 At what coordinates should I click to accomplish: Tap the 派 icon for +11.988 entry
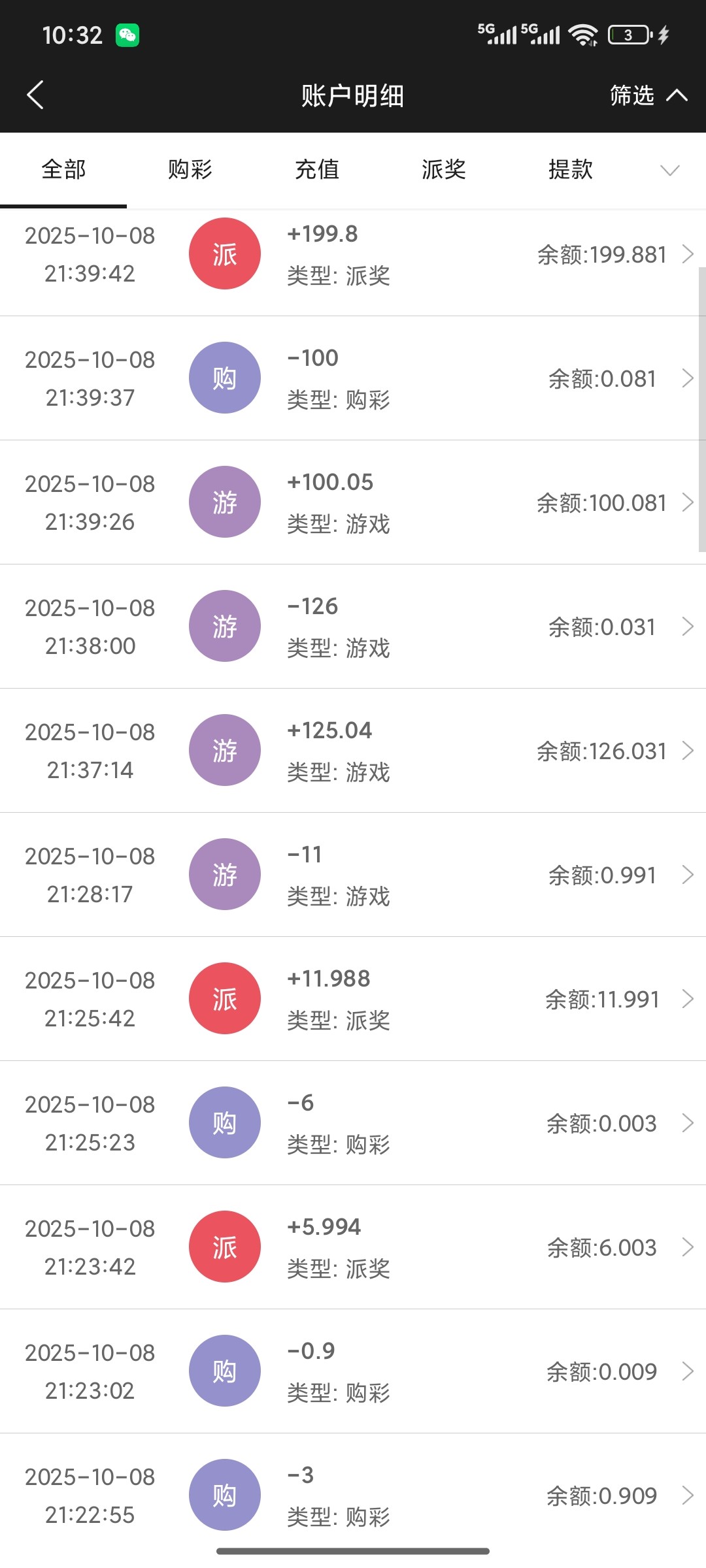[x=224, y=998]
